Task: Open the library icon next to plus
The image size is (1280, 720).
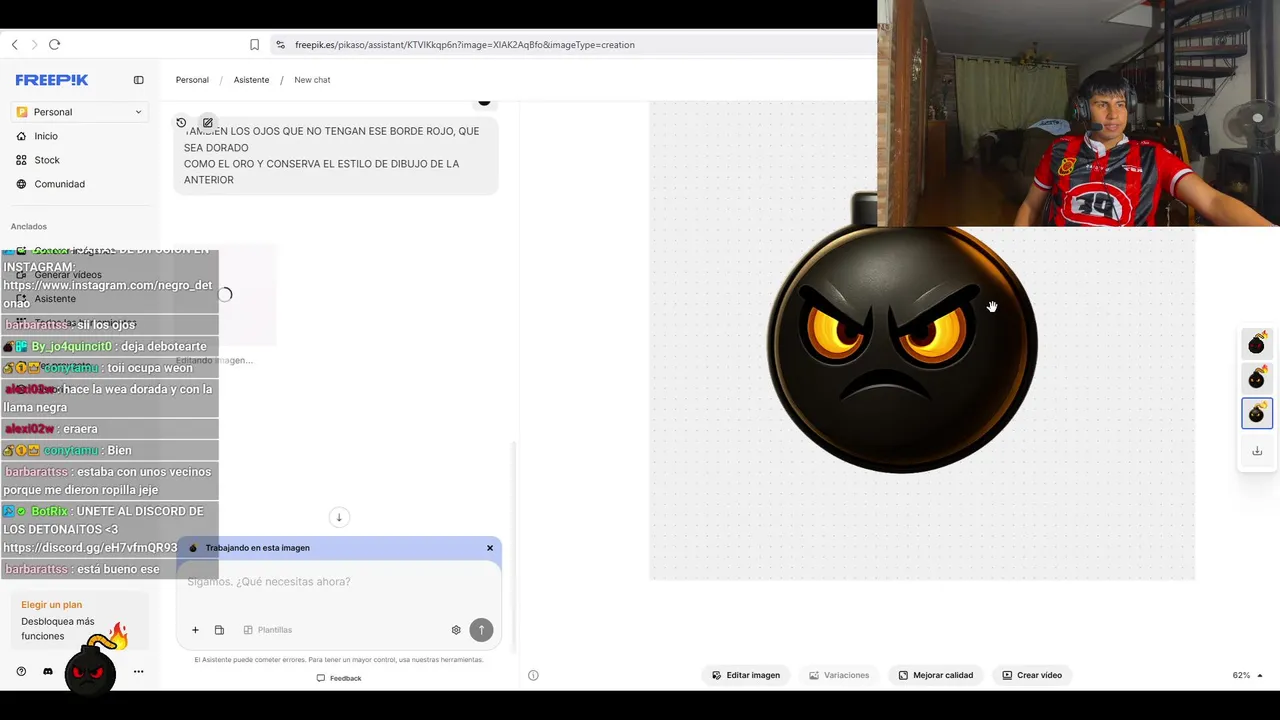Action: click(219, 630)
